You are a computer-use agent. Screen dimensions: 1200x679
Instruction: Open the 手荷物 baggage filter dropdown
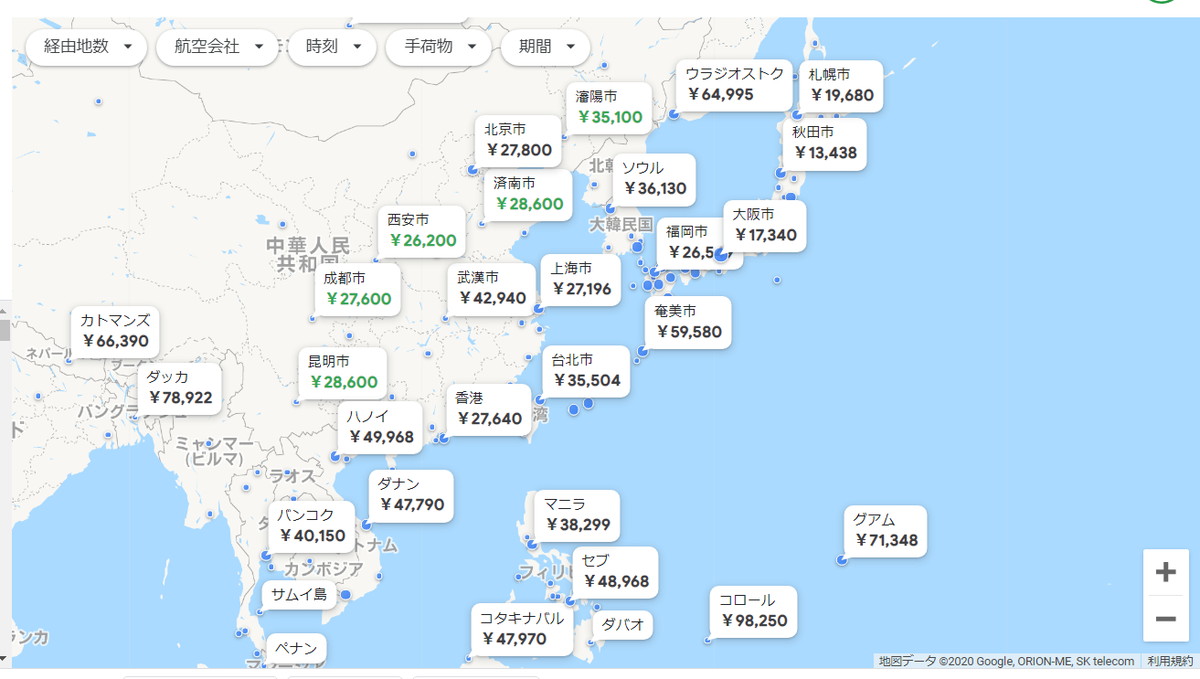[x=438, y=46]
